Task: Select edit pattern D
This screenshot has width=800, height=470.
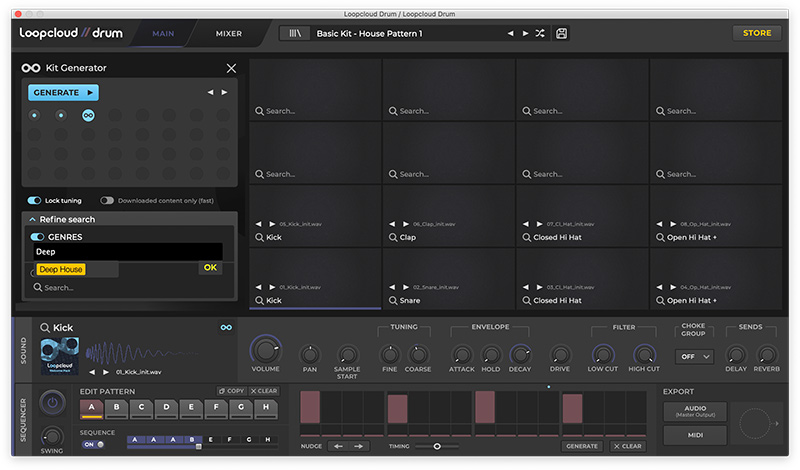Action: click(x=166, y=408)
